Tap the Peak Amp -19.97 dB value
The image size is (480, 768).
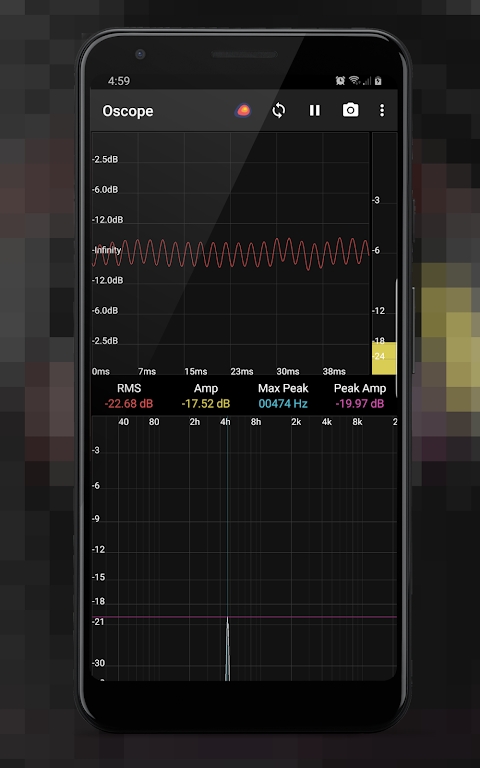tap(360, 404)
